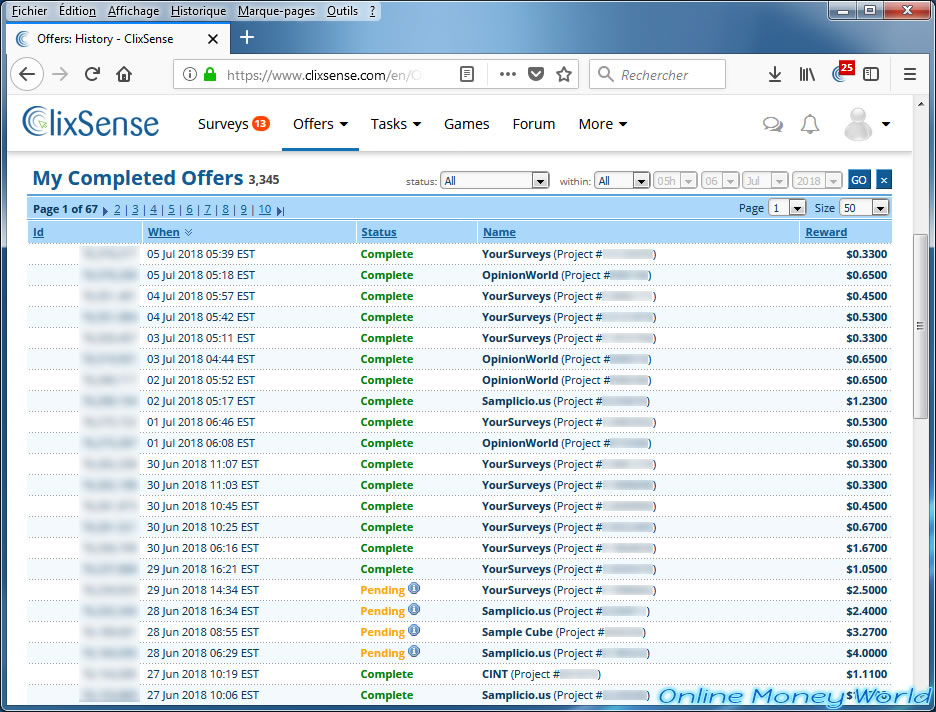Open the notifications bell icon
The width and height of the screenshot is (936, 712).
pos(809,124)
